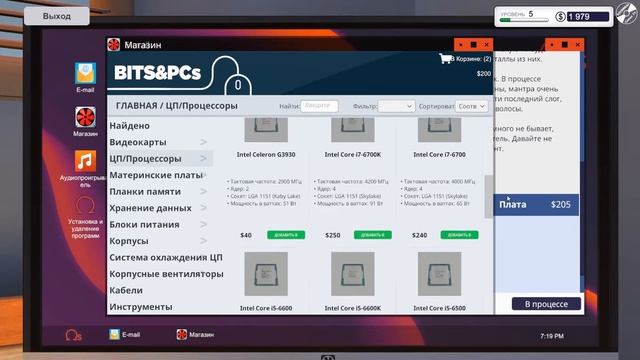This screenshot has height=360, width=640.
Task: Click the Intel Celeron G3930 thumbnail
Action: 266,130
